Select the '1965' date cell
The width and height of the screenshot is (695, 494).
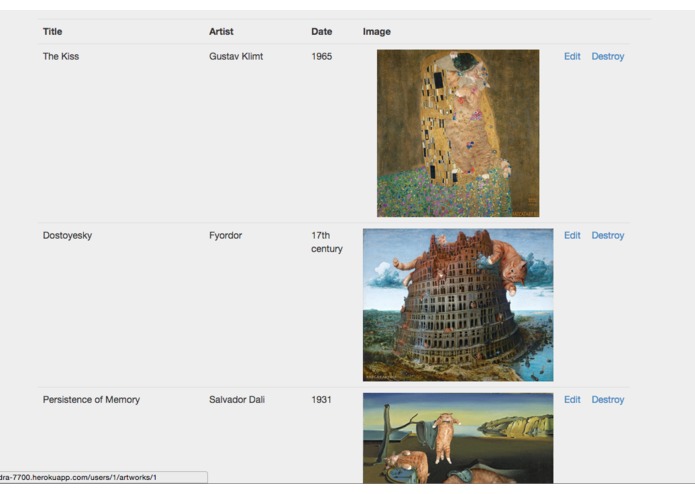(x=321, y=56)
